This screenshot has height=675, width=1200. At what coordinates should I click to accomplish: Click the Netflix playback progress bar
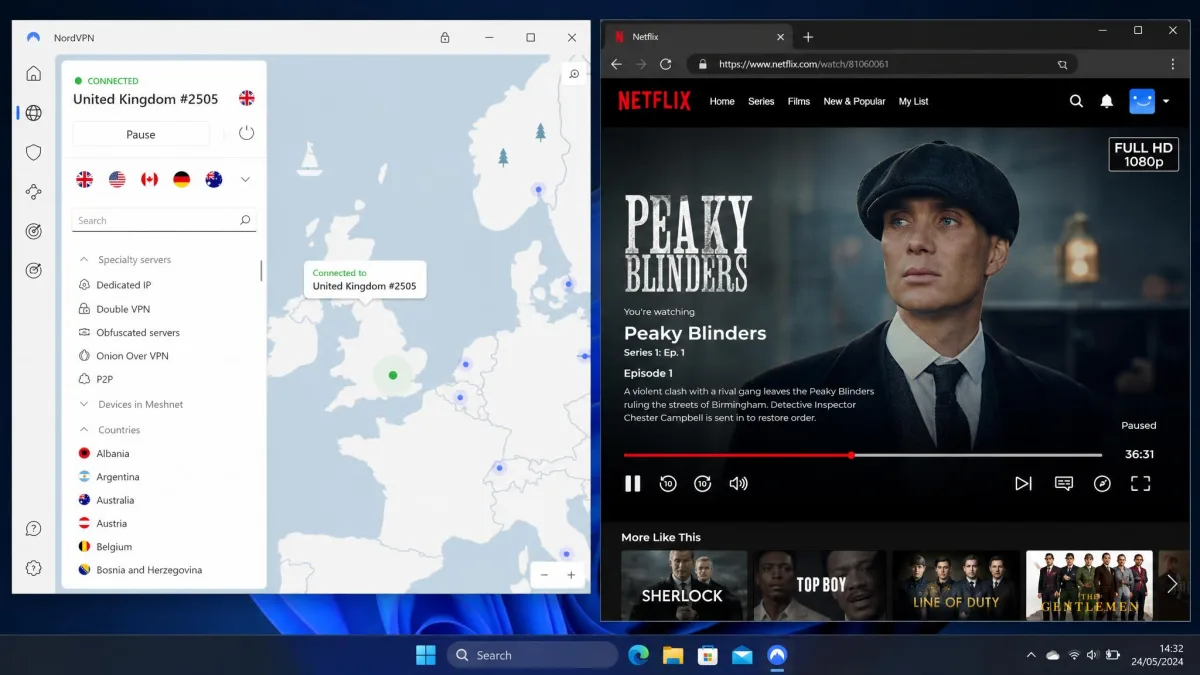[863, 455]
